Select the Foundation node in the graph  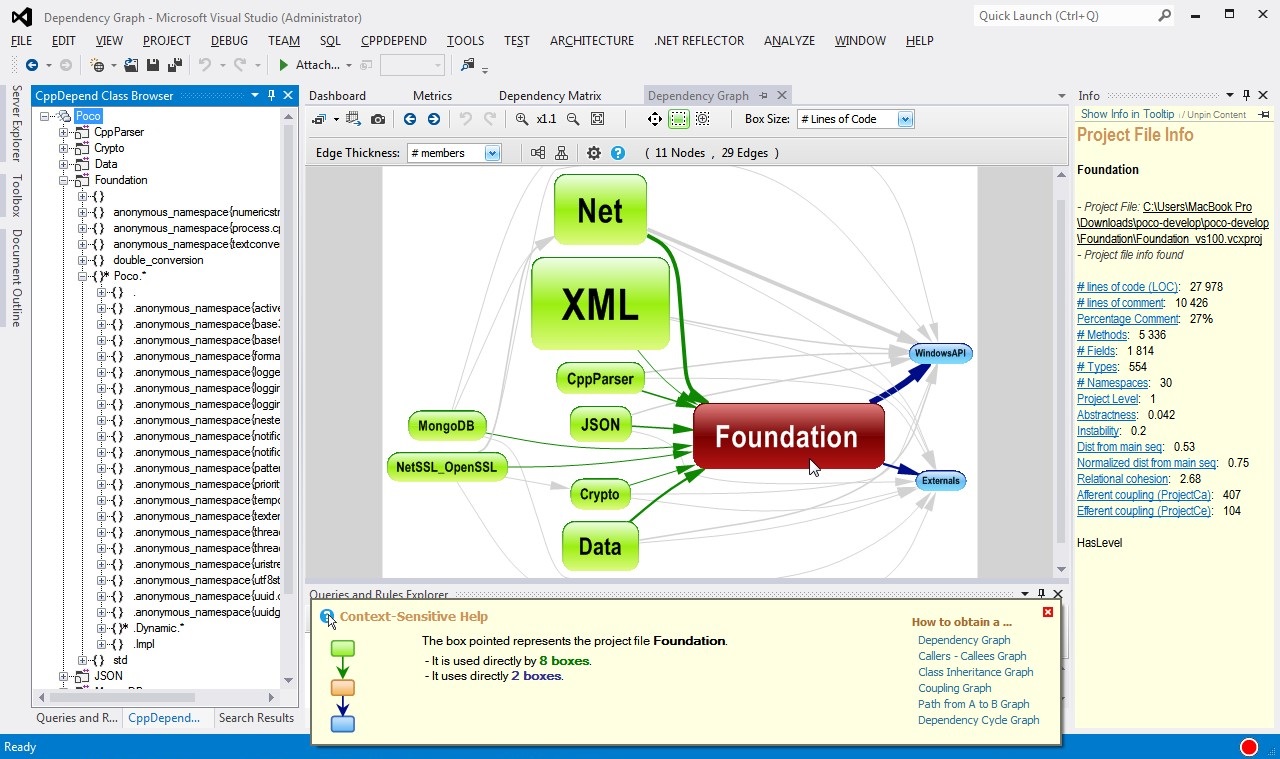pyautogui.click(x=789, y=437)
